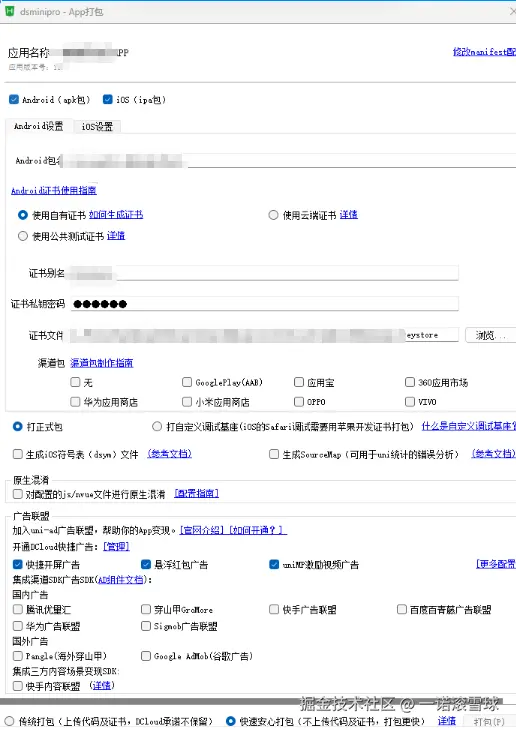Select the 打自定义调试基座 radio option

[x=157, y=426]
